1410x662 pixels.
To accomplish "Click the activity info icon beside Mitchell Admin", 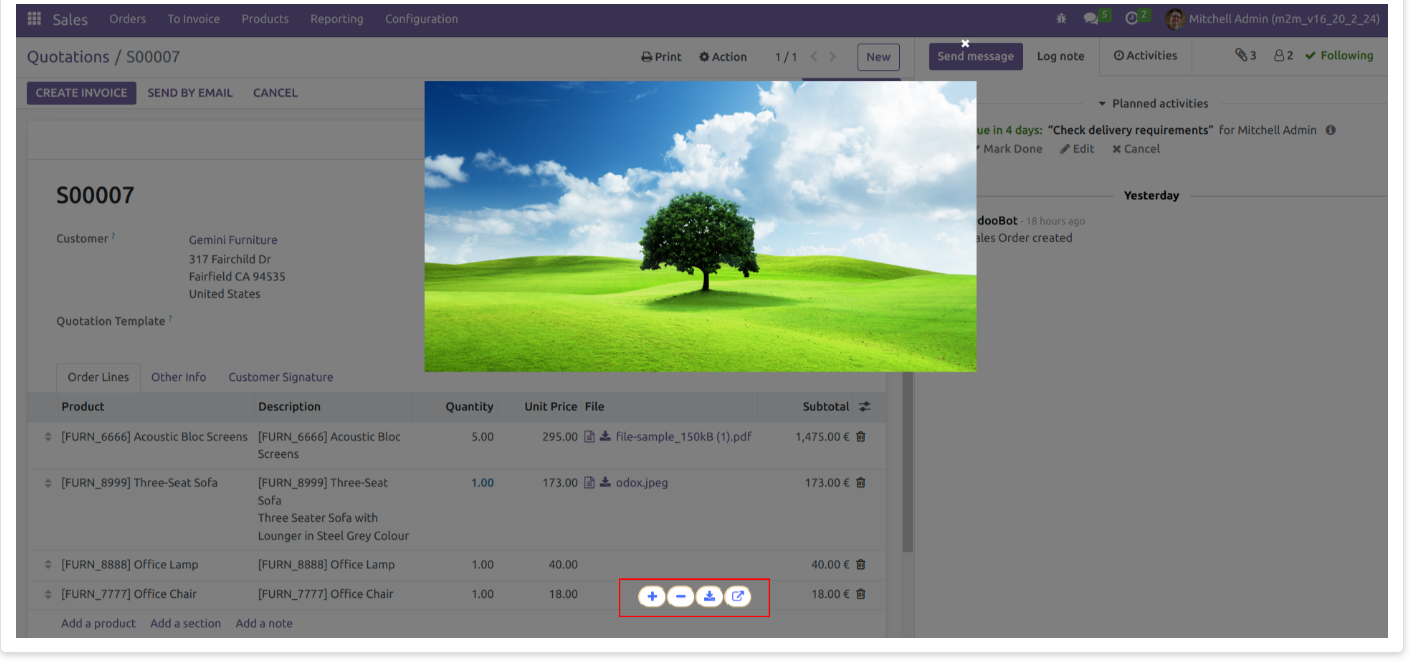I will (1331, 130).
